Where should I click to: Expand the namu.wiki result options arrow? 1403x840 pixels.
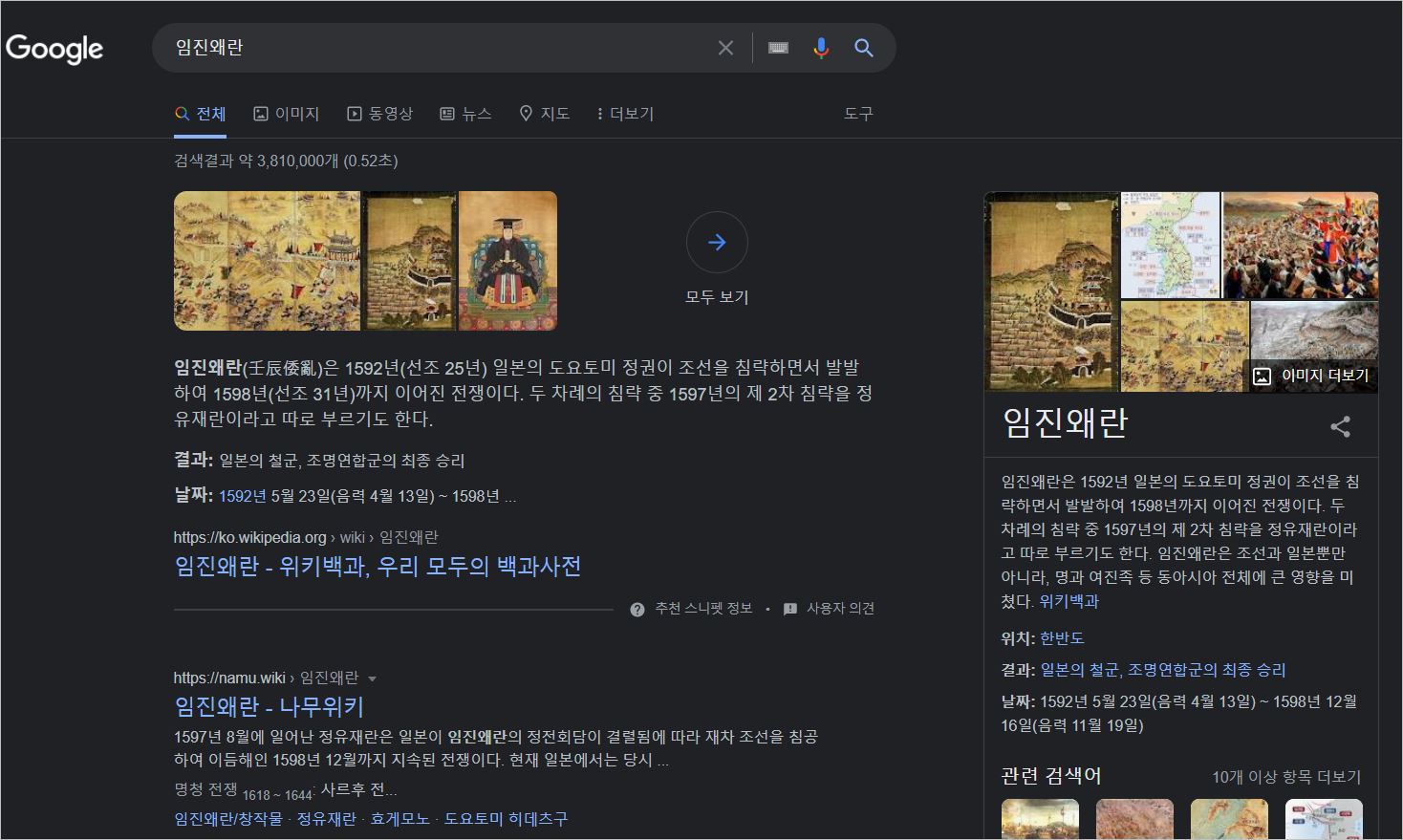[x=372, y=678]
